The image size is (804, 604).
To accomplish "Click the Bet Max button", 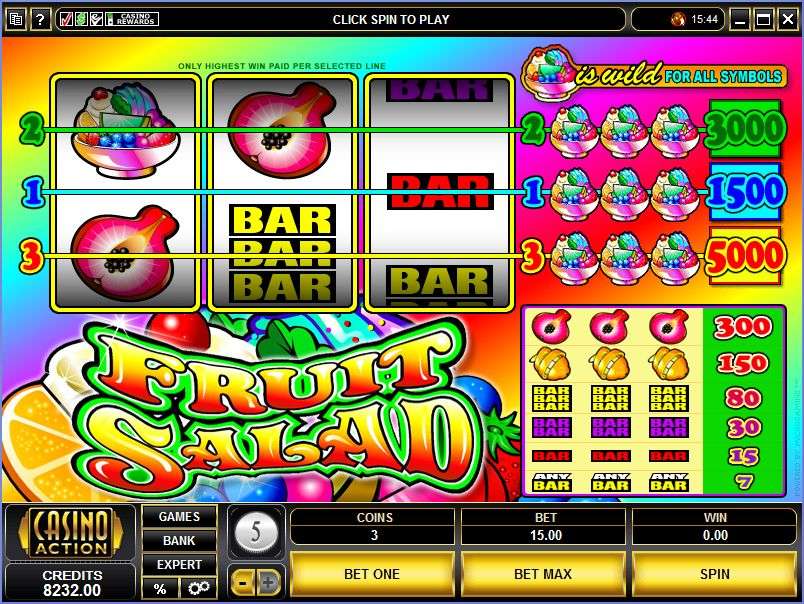I will 542,574.
